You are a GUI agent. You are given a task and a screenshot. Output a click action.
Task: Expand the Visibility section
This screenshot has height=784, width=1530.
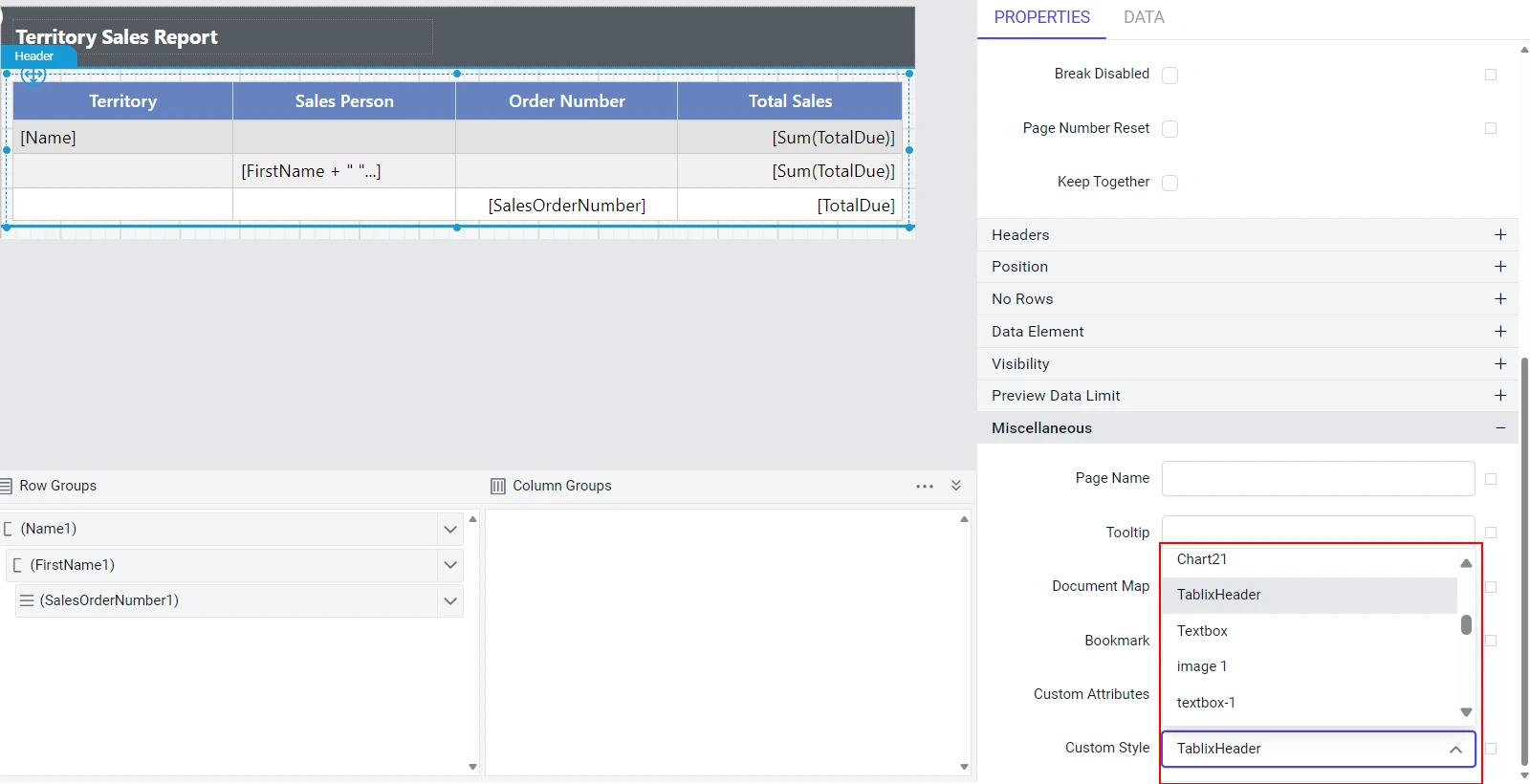pyautogui.click(x=1500, y=364)
